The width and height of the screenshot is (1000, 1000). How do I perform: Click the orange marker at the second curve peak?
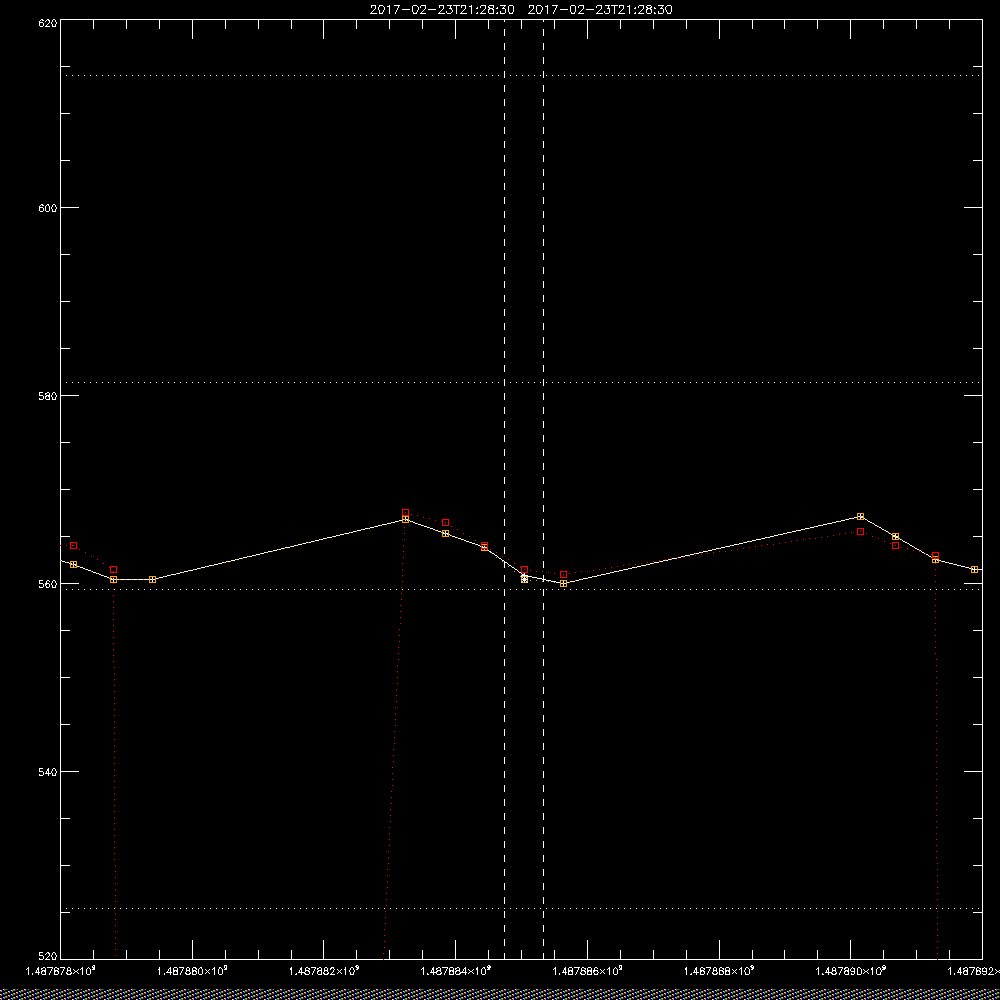tap(860, 516)
